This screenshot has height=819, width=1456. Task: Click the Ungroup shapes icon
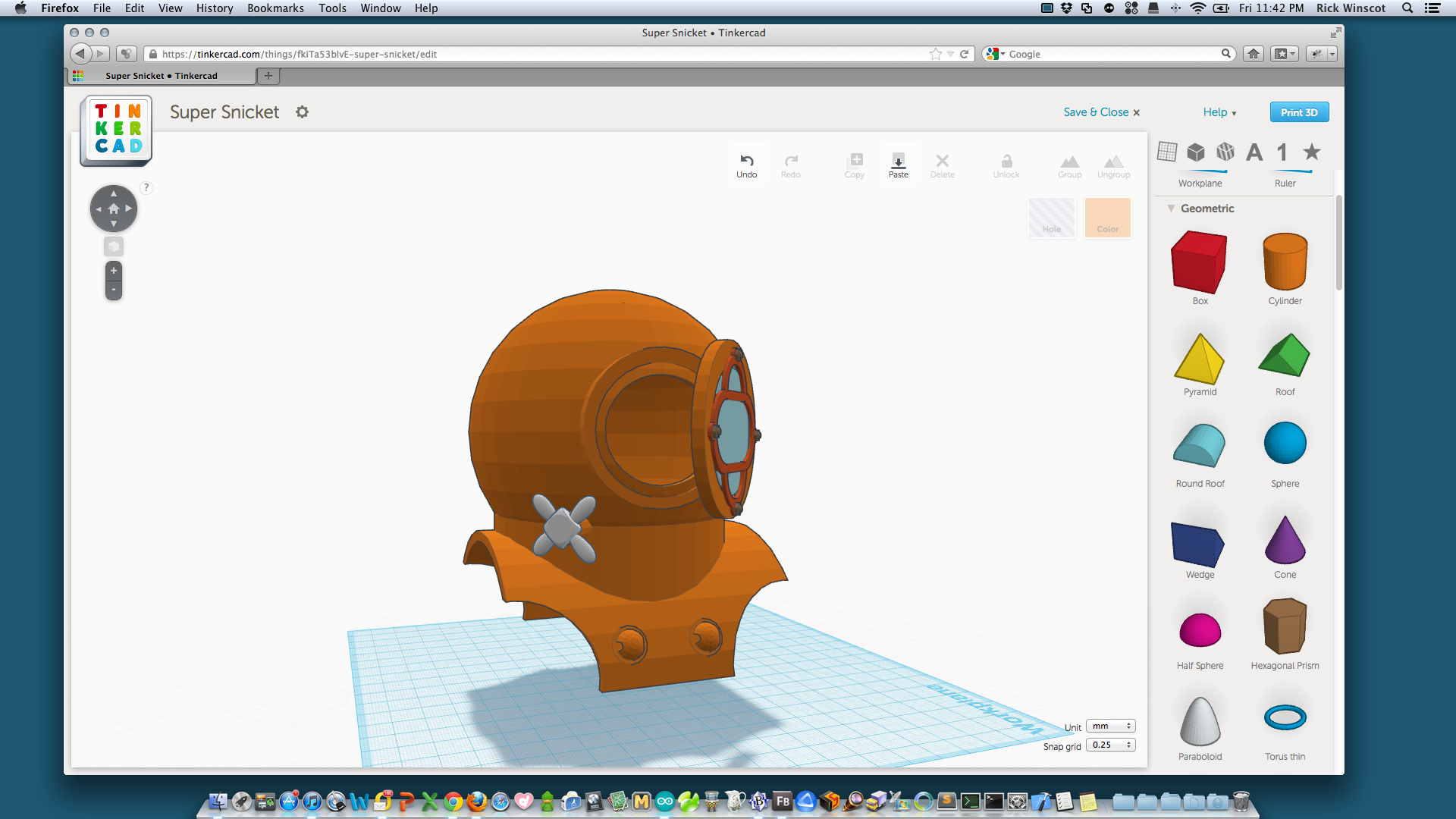pos(1113,162)
